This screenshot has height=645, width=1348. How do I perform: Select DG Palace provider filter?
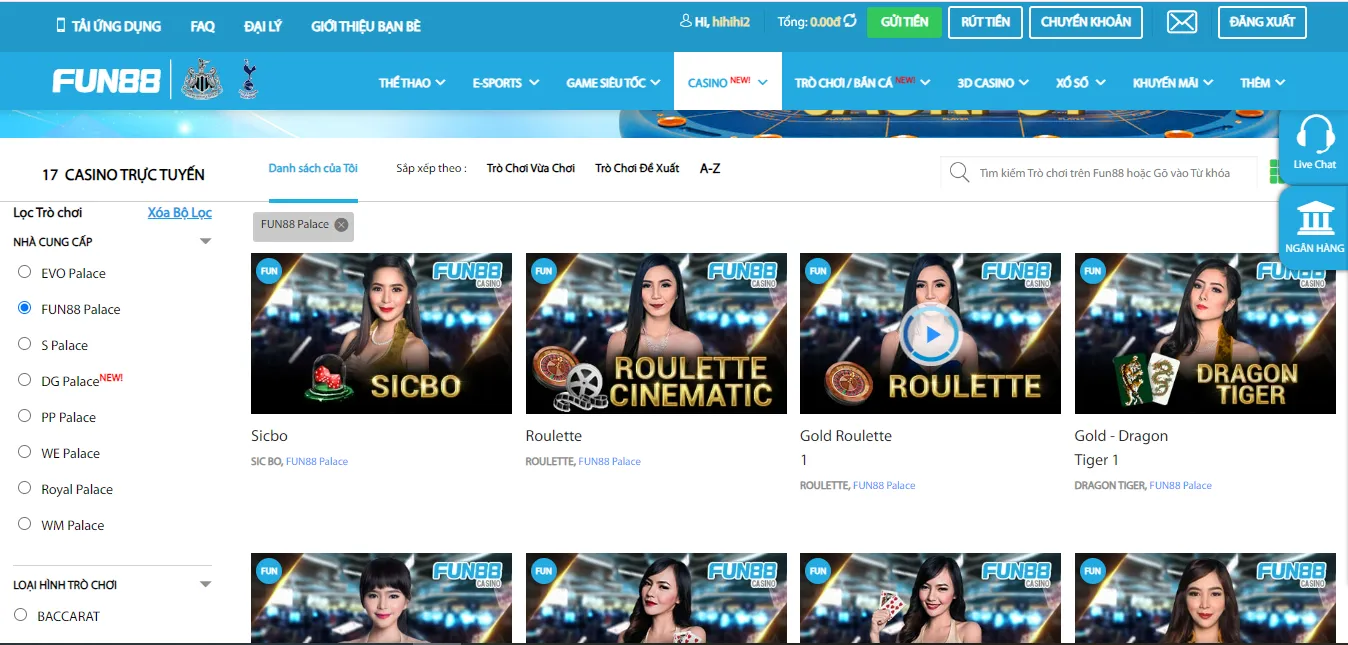click(25, 380)
